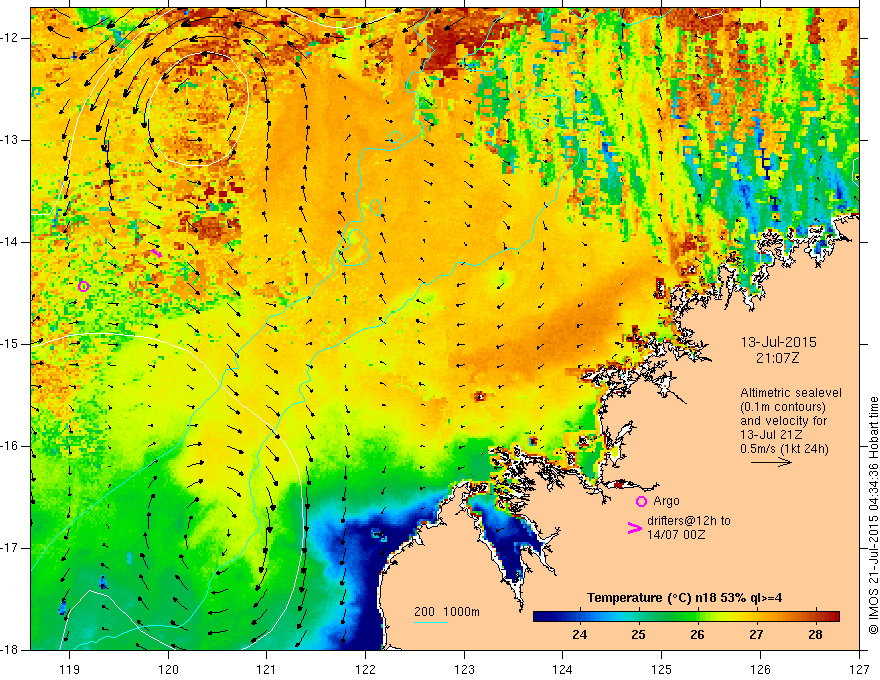Click the magenta drifter arrowhead in the legend
Screen dimensions: 880x680
pos(634,528)
